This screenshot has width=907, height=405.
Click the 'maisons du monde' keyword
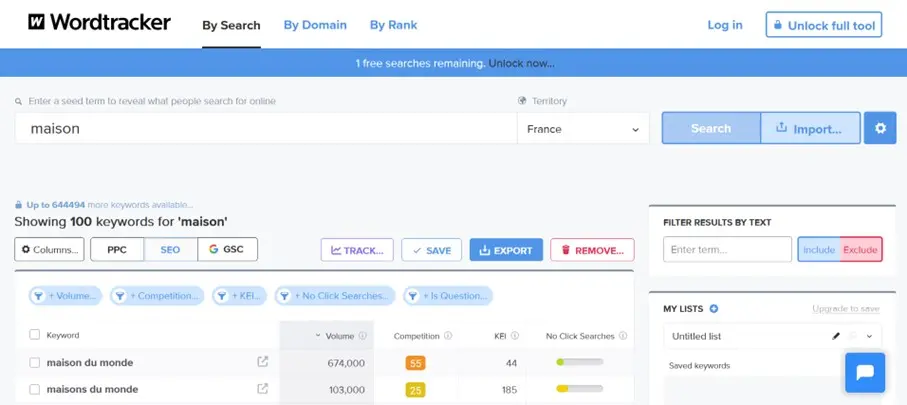pos(93,389)
